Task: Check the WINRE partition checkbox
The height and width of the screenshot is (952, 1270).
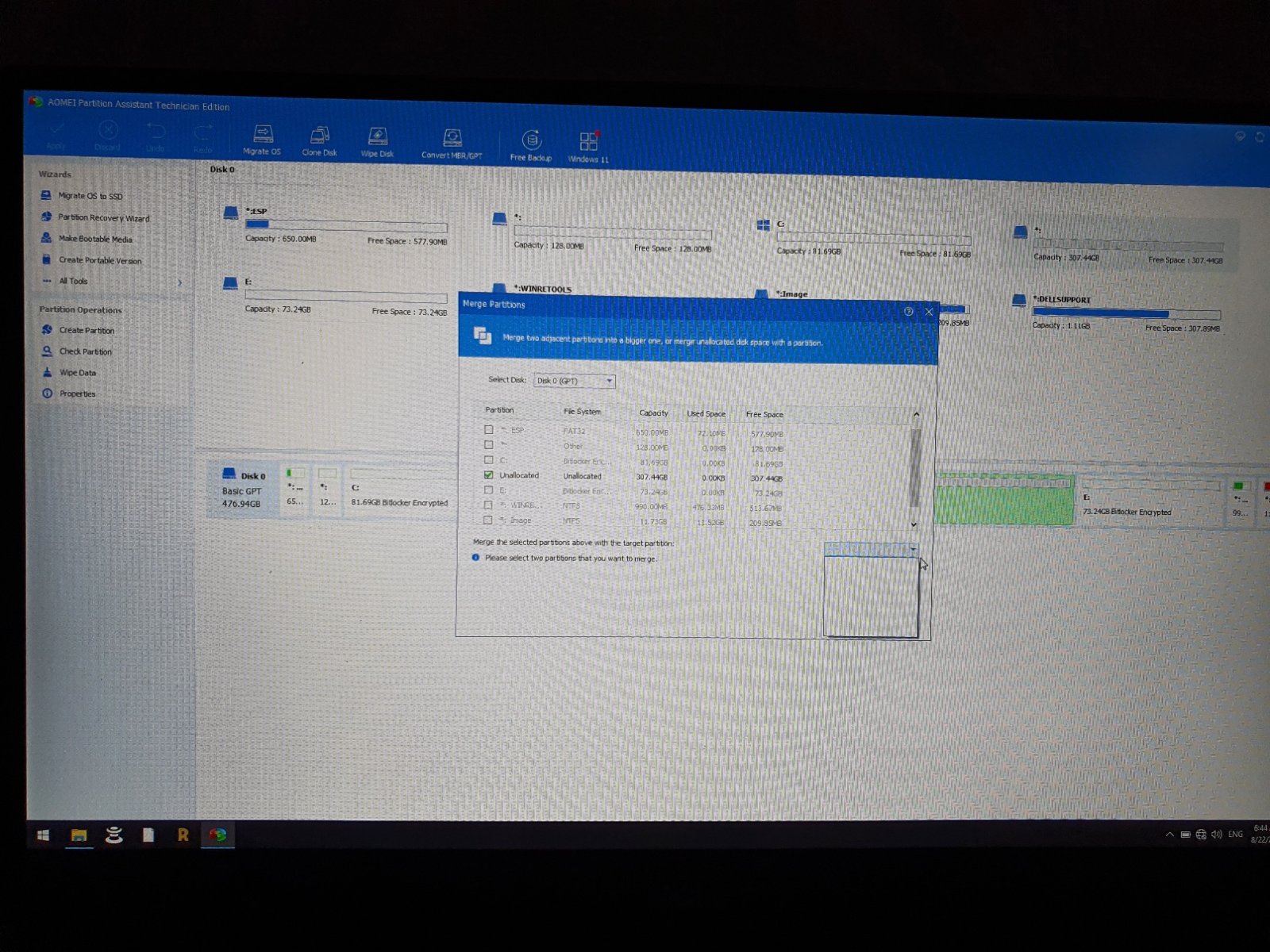Action: tap(489, 505)
